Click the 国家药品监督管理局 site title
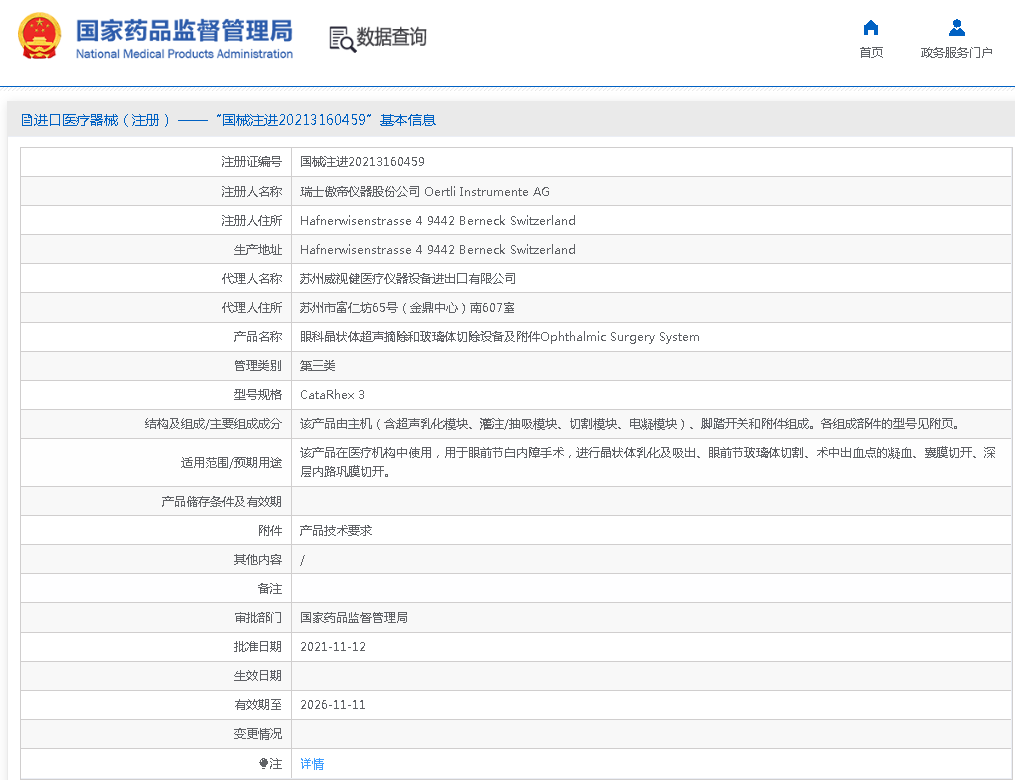The height and width of the screenshot is (780, 1015). (x=184, y=29)
